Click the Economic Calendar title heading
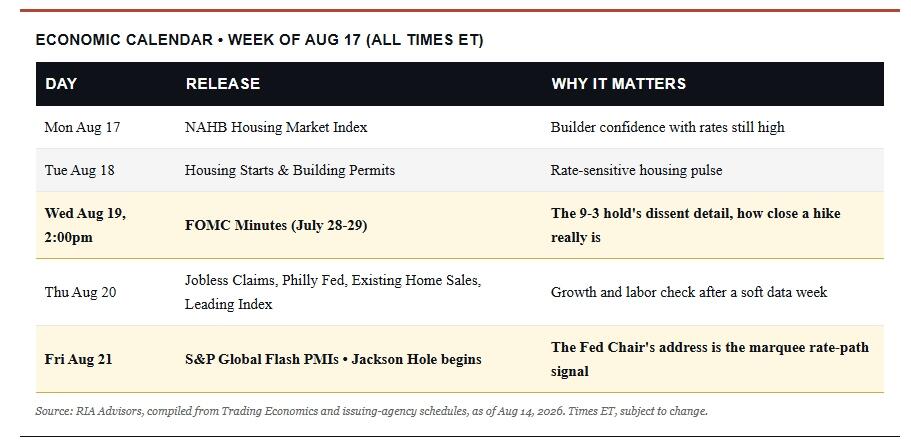 [x=259, y=40]
